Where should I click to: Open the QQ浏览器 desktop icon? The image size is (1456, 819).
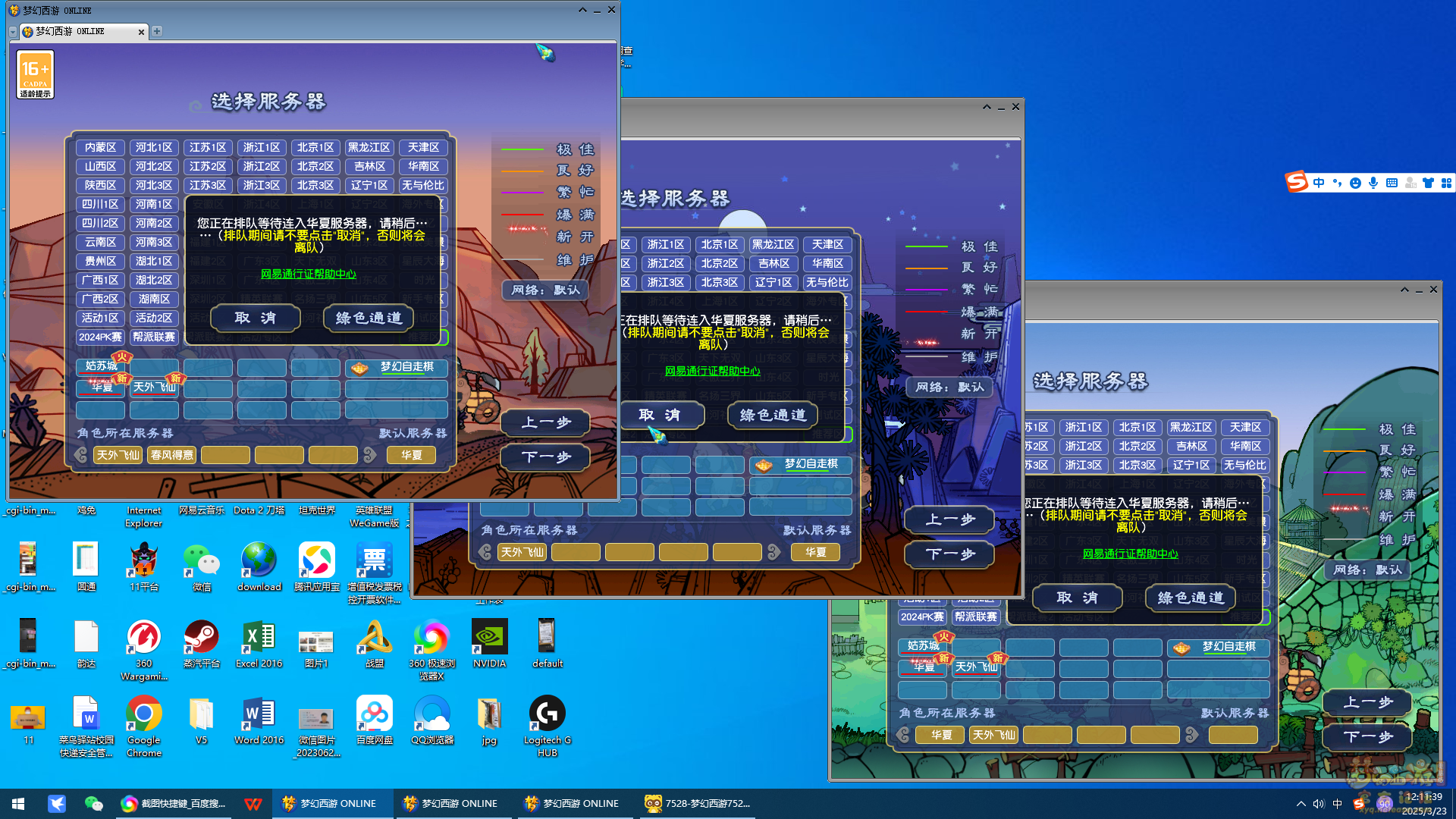click(432, 720)
